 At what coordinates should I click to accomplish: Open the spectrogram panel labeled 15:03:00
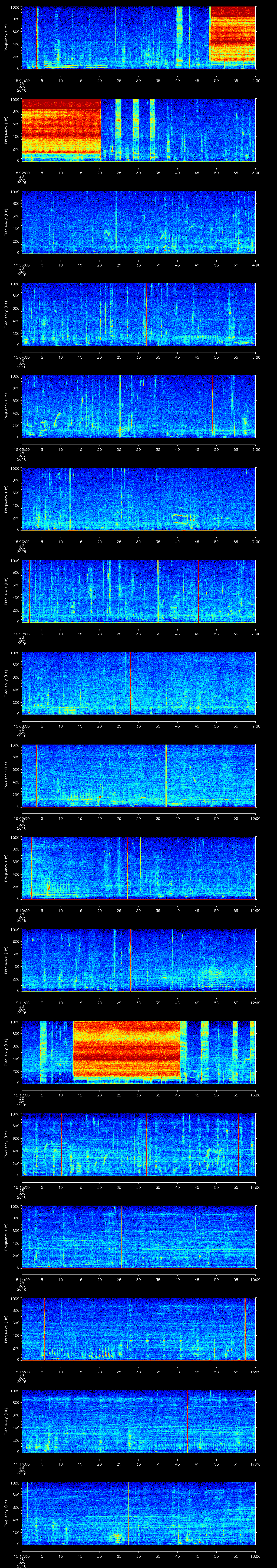(x=139, y=222)
